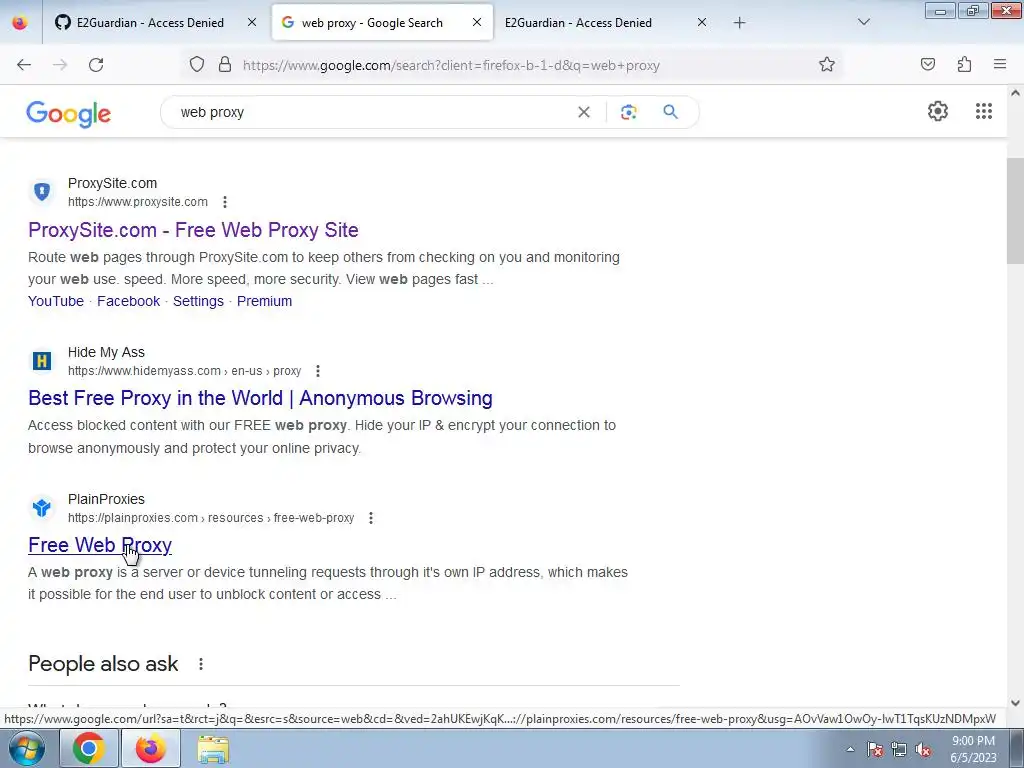Click scrollbar down arrow
The image size is (1024, 768).
[x=1015, y=703]
